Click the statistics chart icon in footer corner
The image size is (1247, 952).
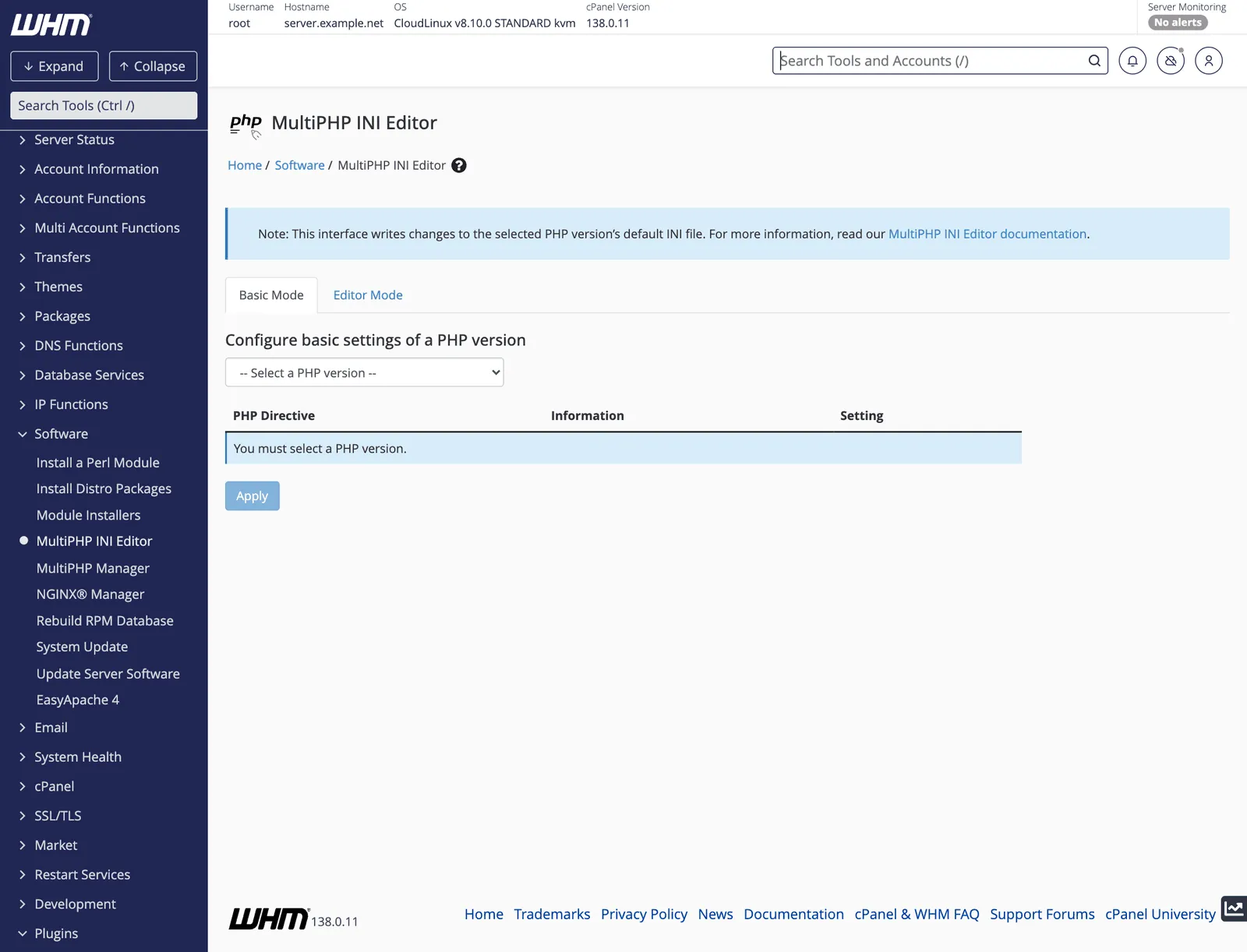pos(1234,908)
